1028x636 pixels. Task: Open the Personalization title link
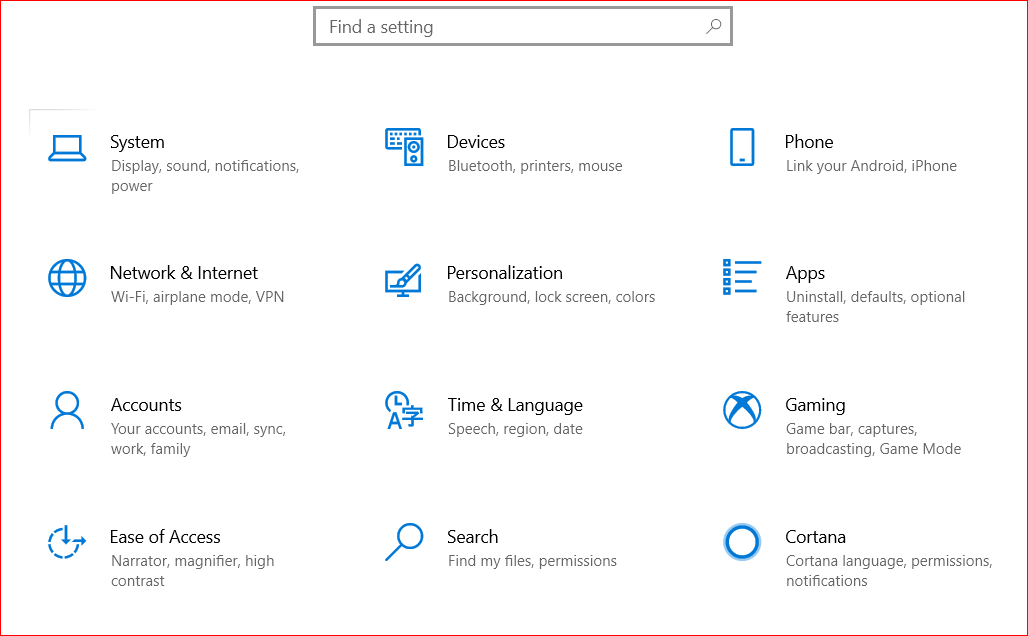[x=505, y=273]
